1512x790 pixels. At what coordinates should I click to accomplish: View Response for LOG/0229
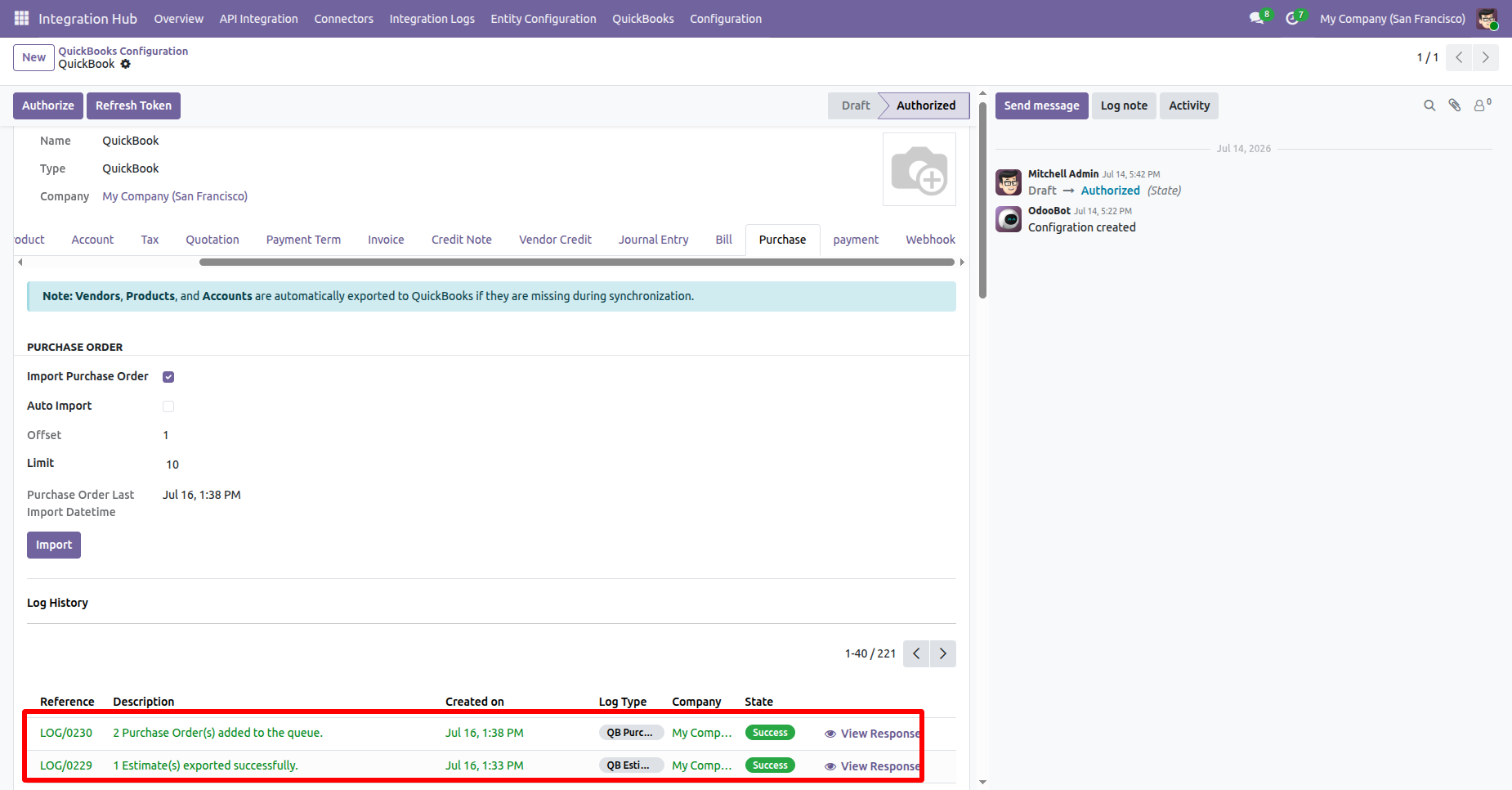tap(872, 766)
